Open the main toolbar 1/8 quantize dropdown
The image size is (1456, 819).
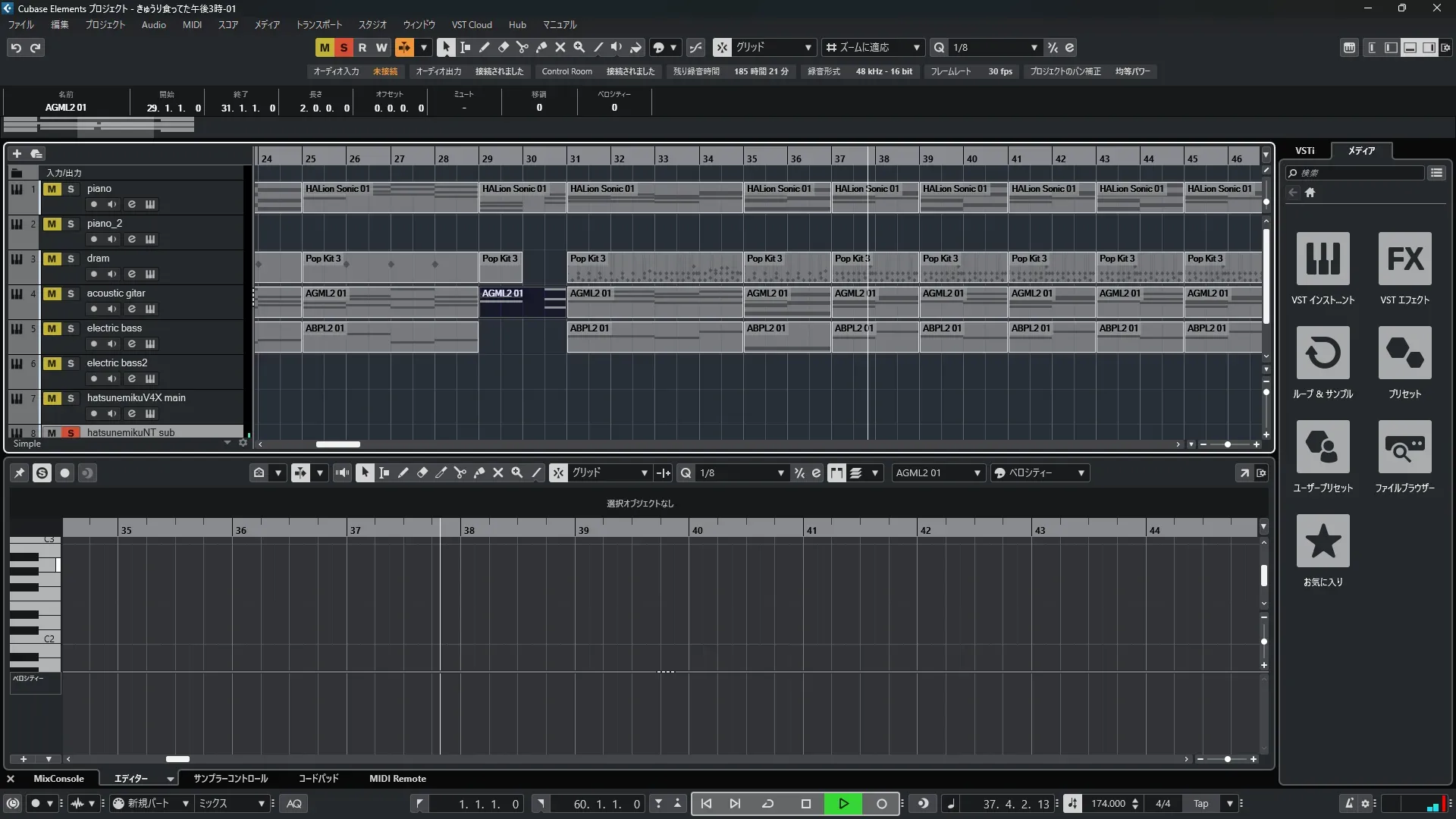tap(994, 47)
